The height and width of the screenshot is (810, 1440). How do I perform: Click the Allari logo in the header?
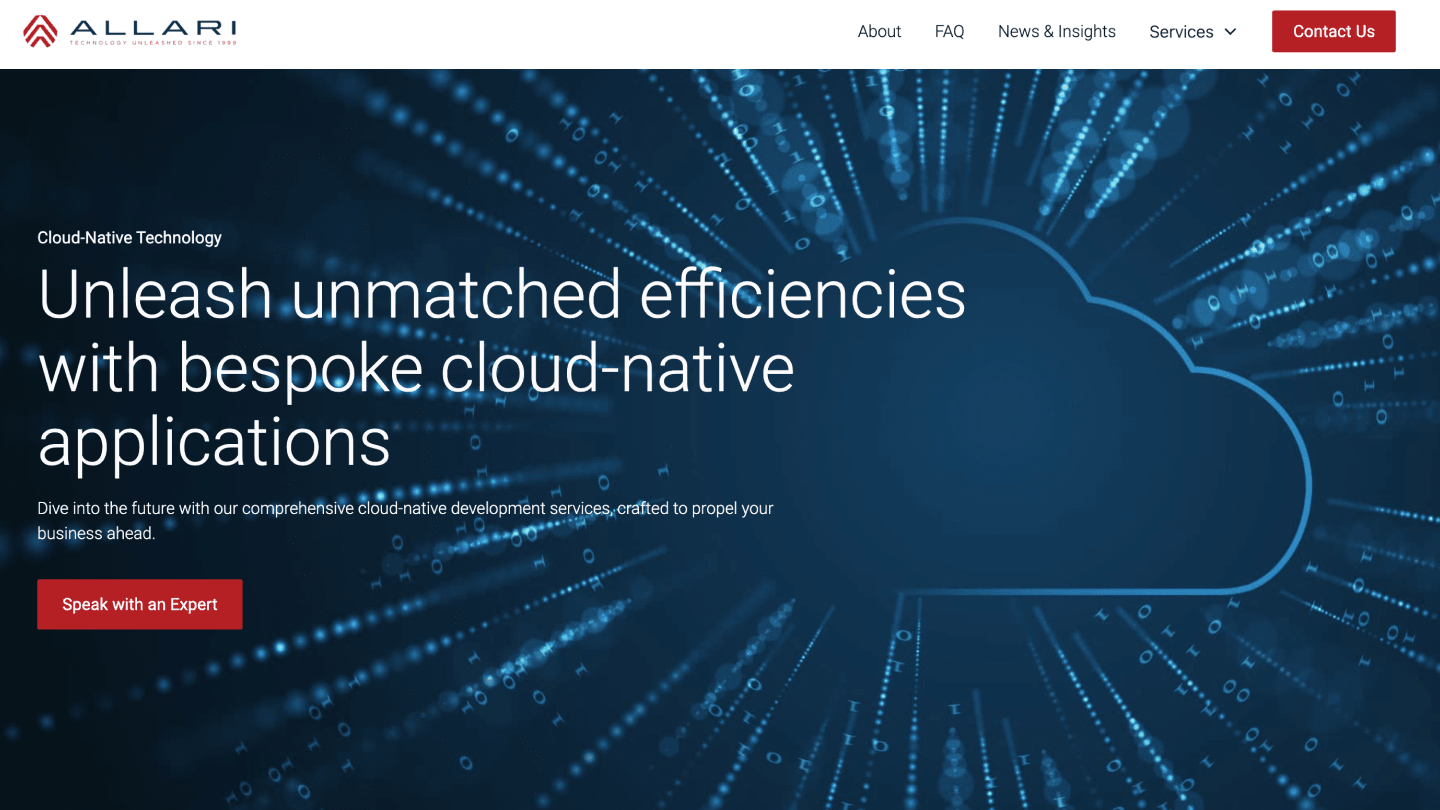click(130, 31)
